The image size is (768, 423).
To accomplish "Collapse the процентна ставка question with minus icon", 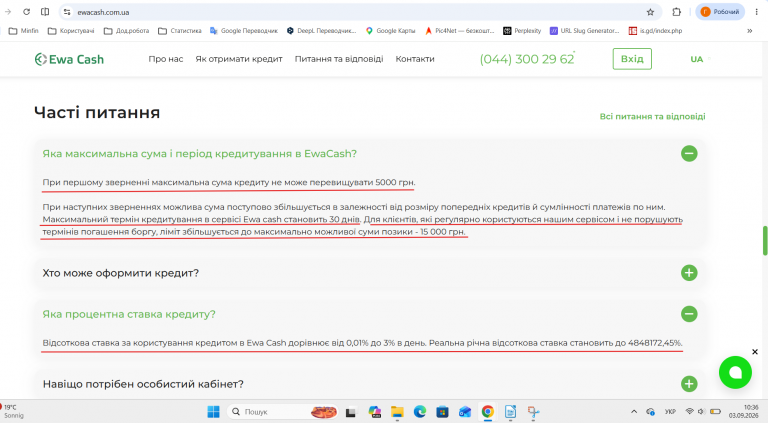I will (x=689, y=314).
